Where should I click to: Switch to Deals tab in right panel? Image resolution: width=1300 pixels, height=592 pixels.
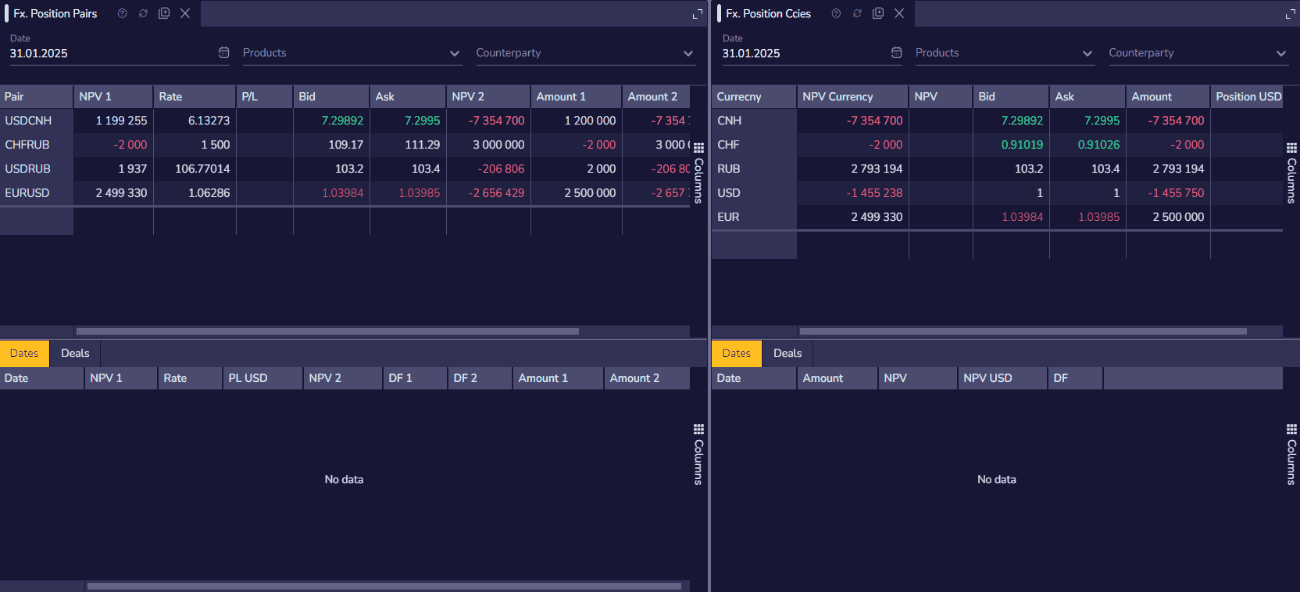coord(788,353)
